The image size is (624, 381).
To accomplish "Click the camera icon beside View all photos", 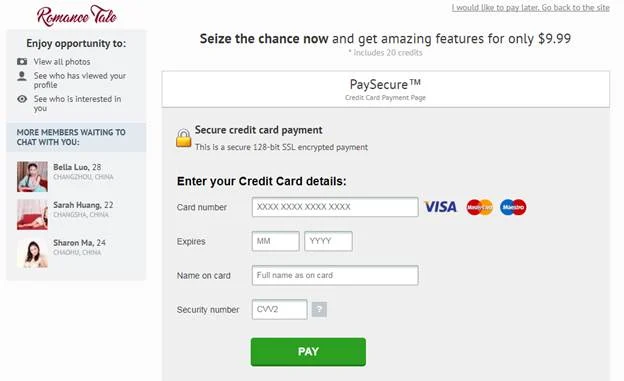I will 22,62.
